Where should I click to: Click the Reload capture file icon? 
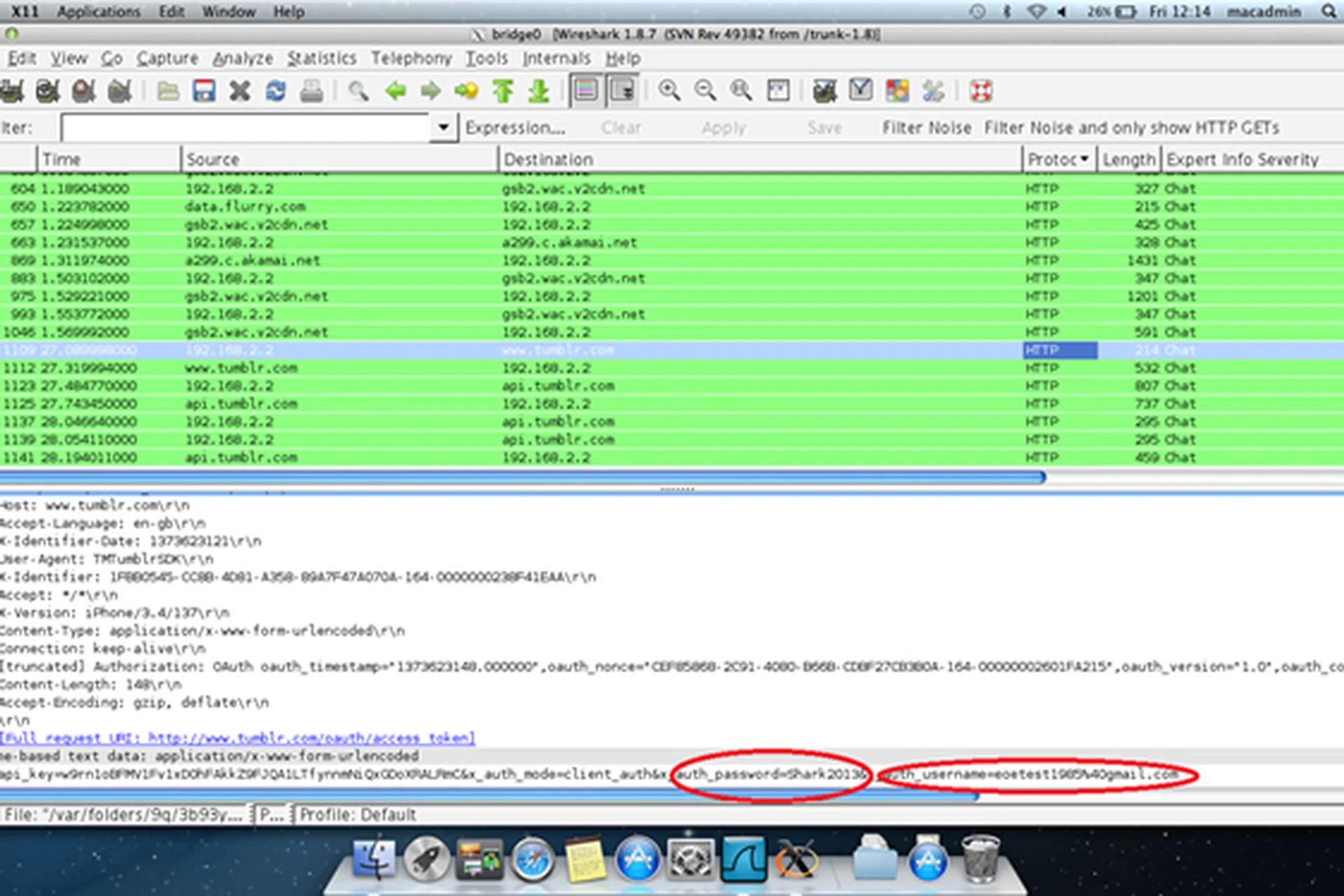276,91
